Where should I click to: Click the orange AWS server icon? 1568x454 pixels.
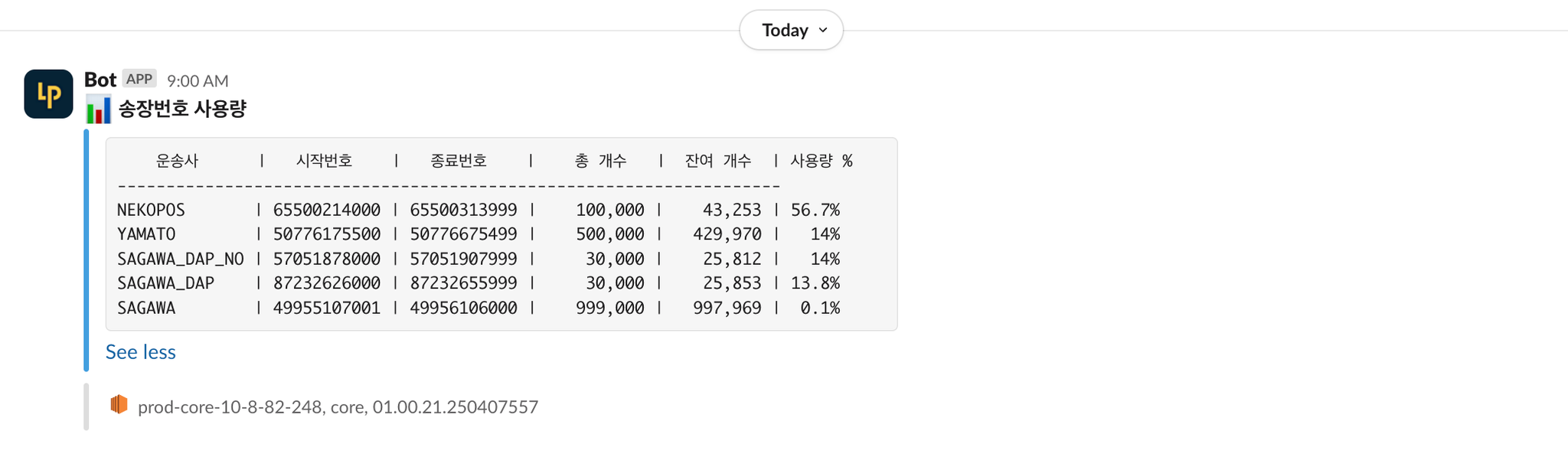click(x=119, y=404)
